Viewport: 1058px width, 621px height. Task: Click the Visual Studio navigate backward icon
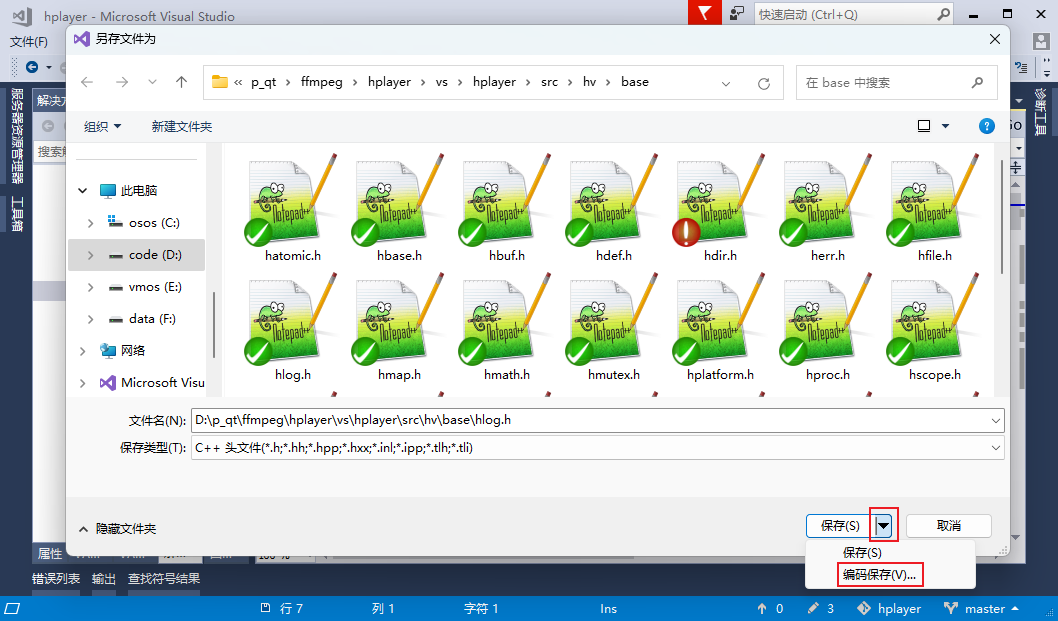(x=32, y=67)
